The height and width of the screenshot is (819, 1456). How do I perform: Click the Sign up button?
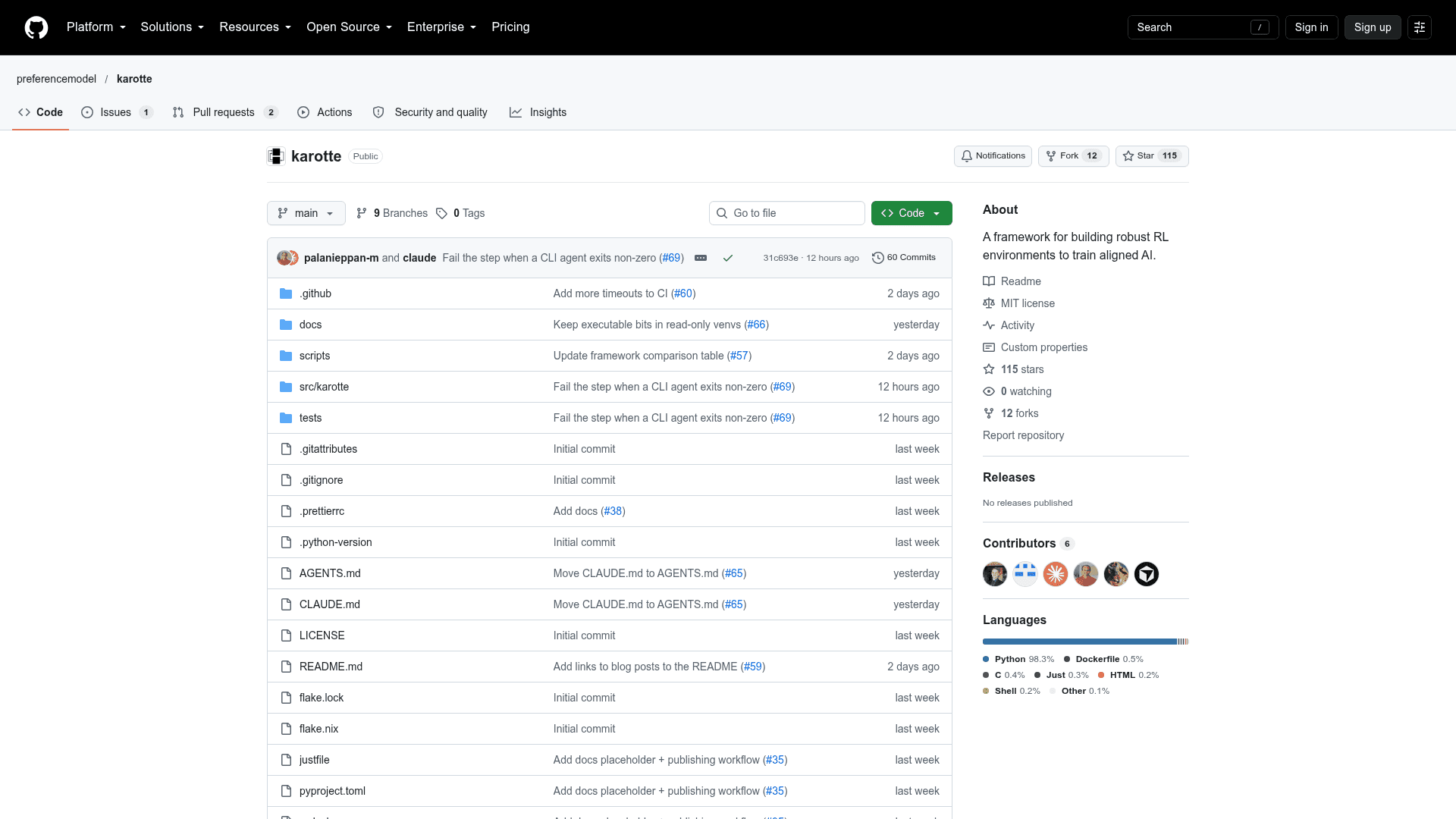point(1373,27)
